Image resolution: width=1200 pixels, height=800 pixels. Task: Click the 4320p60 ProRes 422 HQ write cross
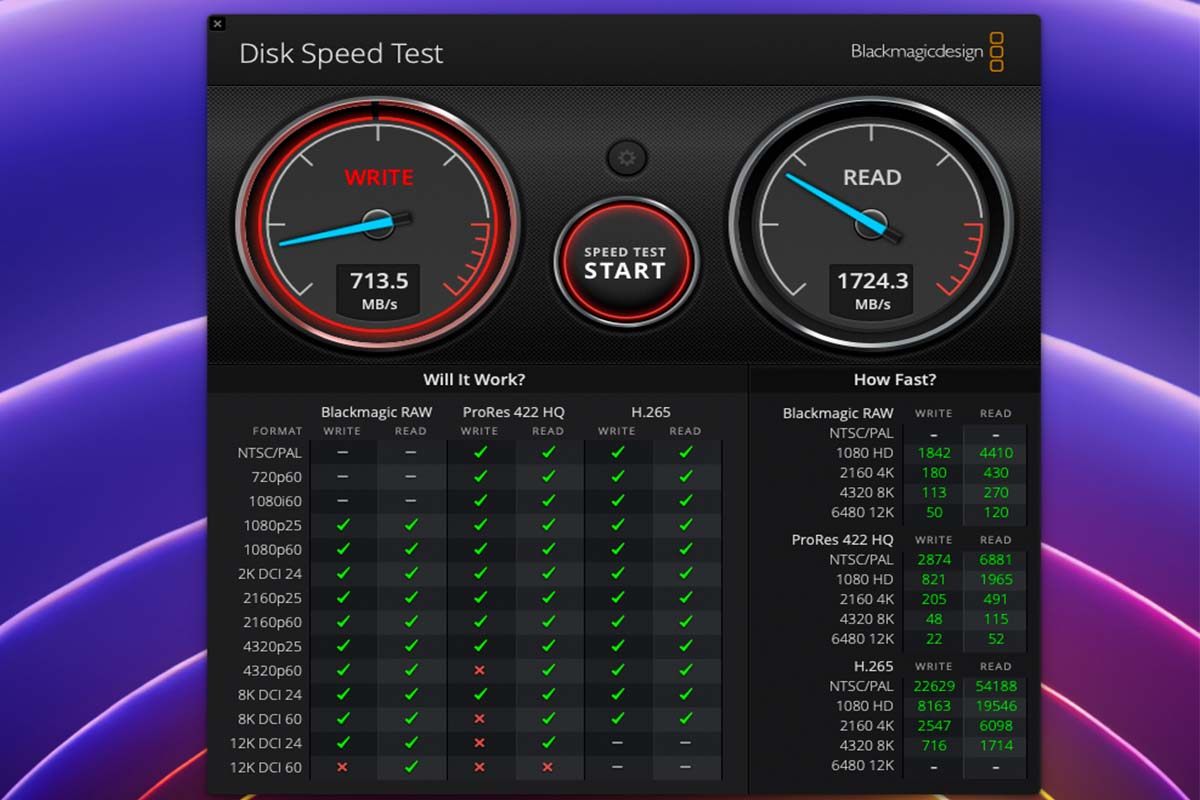tap(479, 670)
